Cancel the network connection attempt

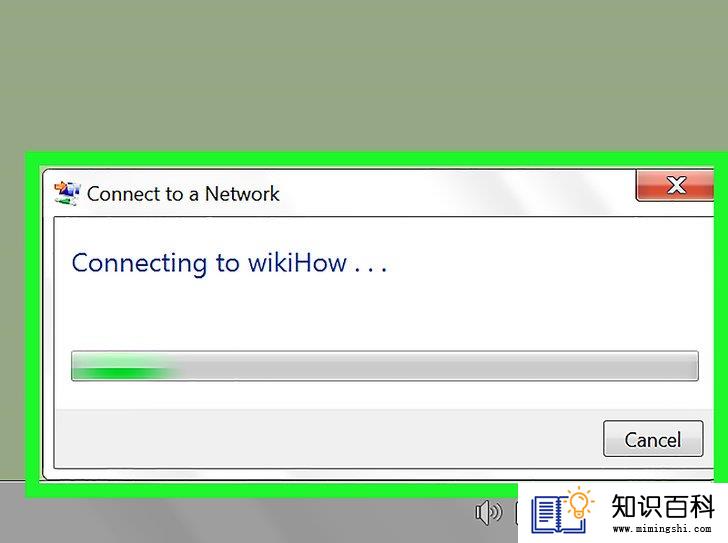pyautogui.click(x=653, y=439)
